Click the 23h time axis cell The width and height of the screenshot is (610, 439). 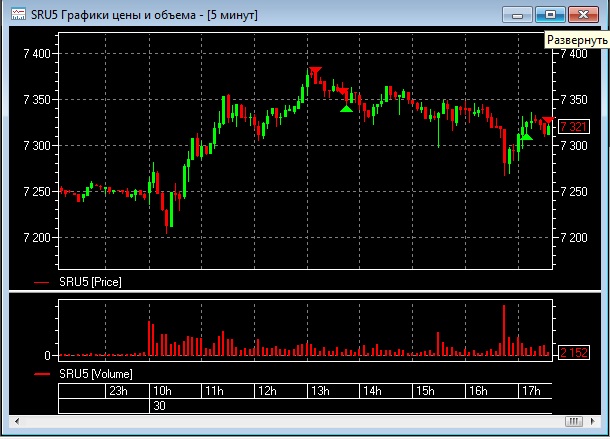coord(127,391)
